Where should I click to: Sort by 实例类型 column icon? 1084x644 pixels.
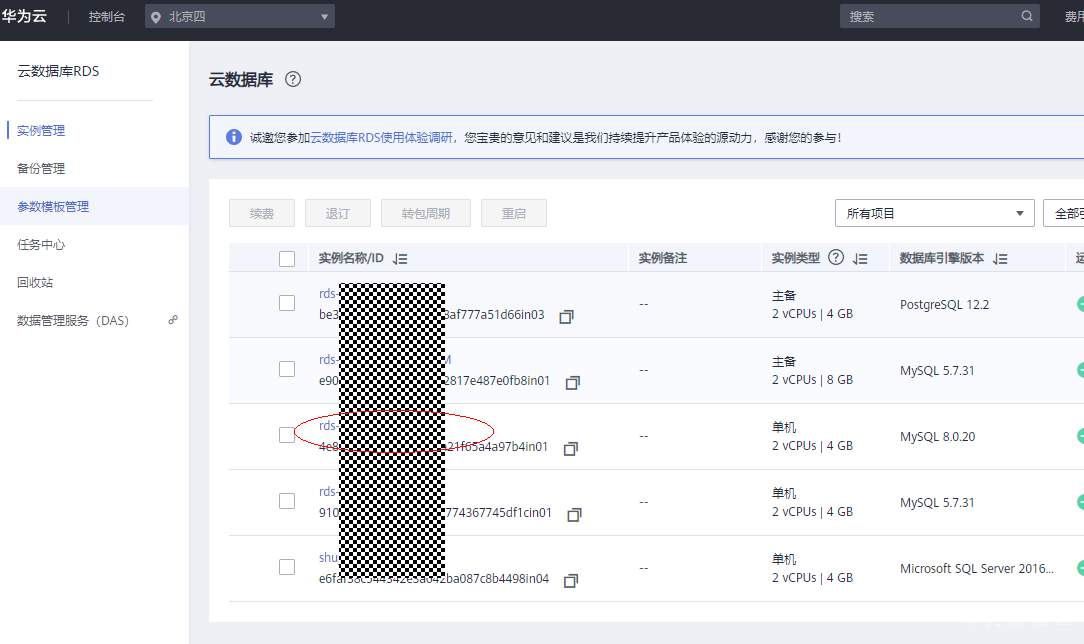860,258
